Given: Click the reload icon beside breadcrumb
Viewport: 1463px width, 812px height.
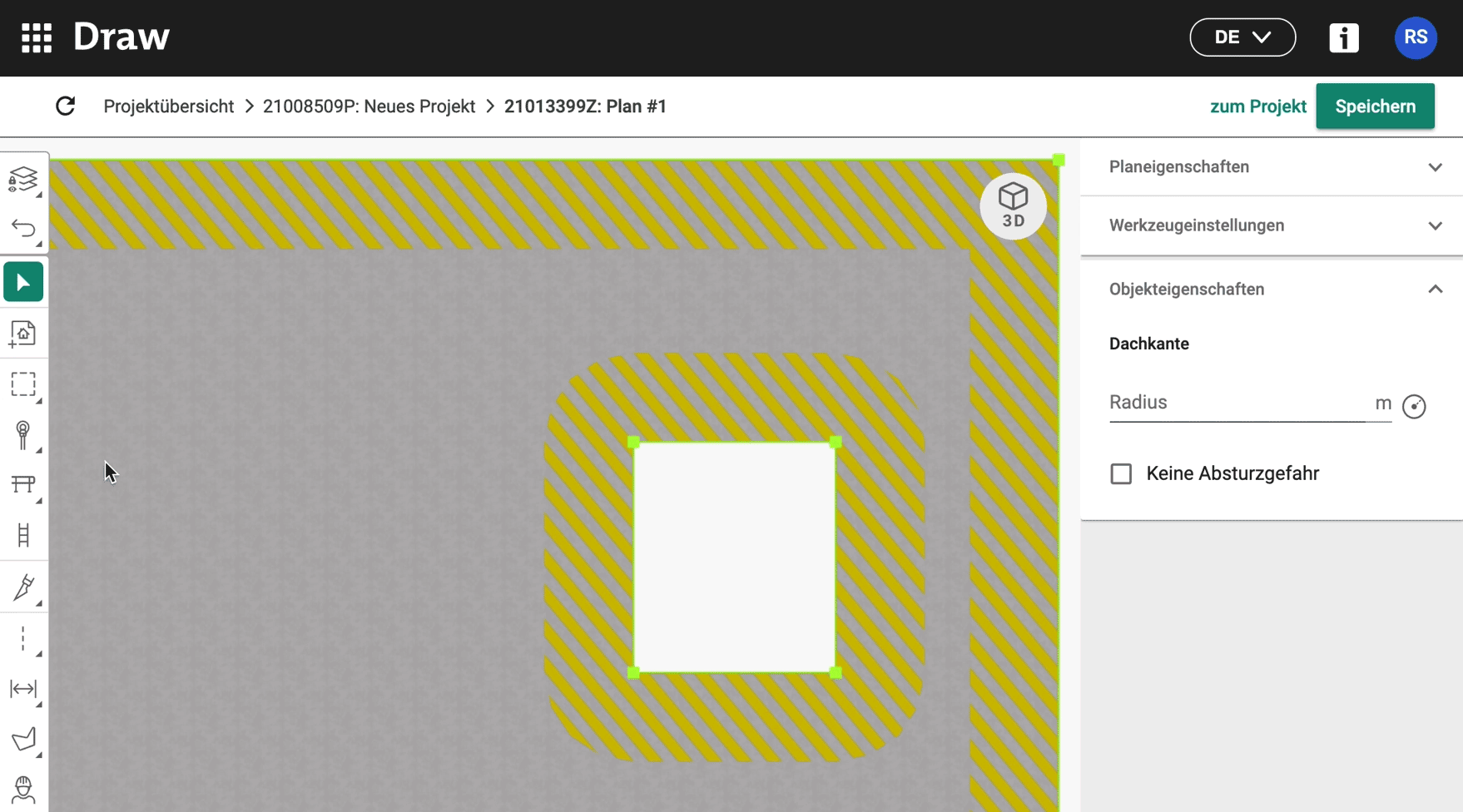Looking at the screenshot, I should pos(66,106).
